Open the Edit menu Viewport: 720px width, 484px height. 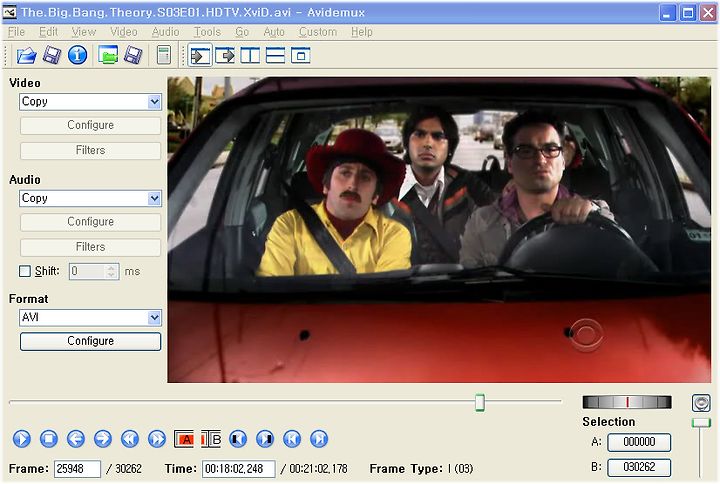pyautogui.click(x=48, y=32)
